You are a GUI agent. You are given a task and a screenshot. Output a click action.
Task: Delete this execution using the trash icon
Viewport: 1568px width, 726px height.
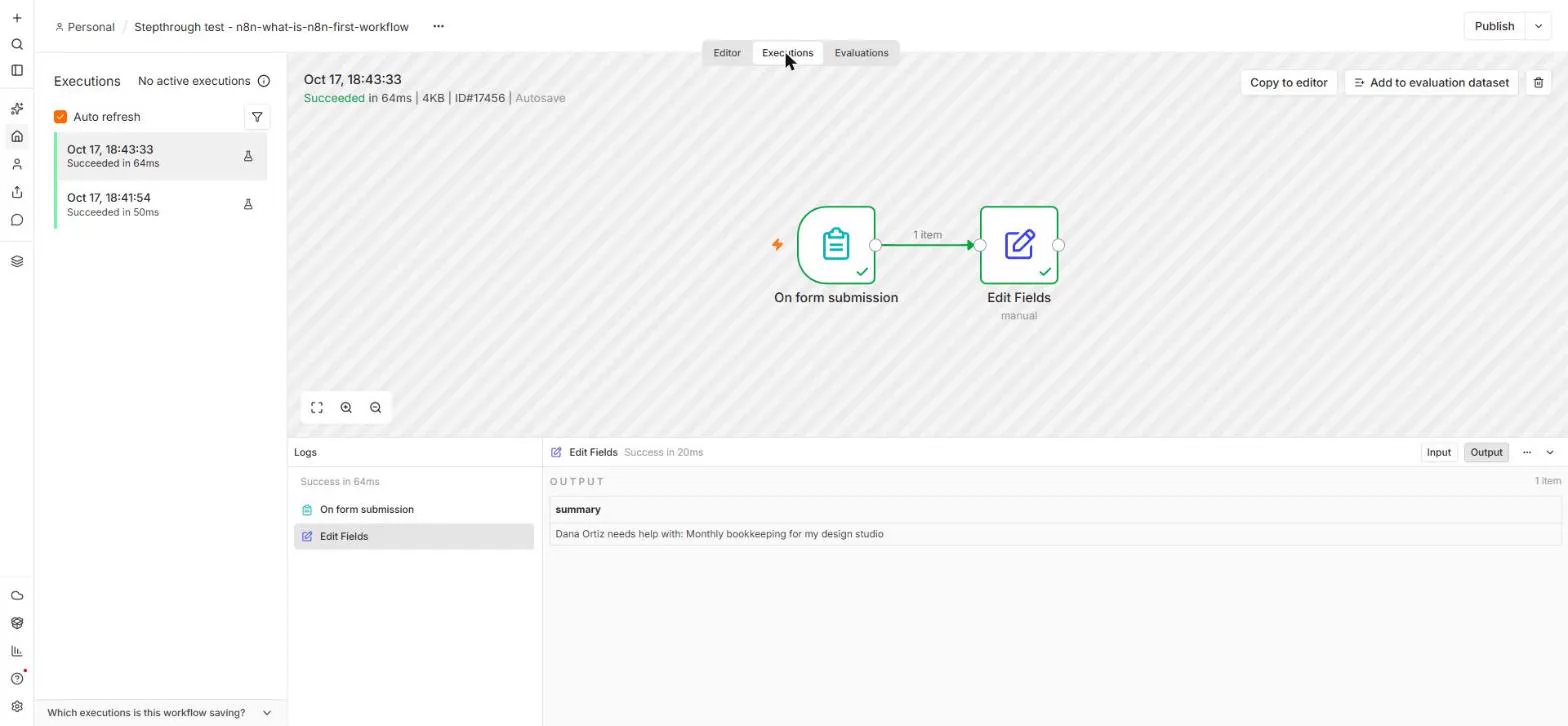[1538, 82]
